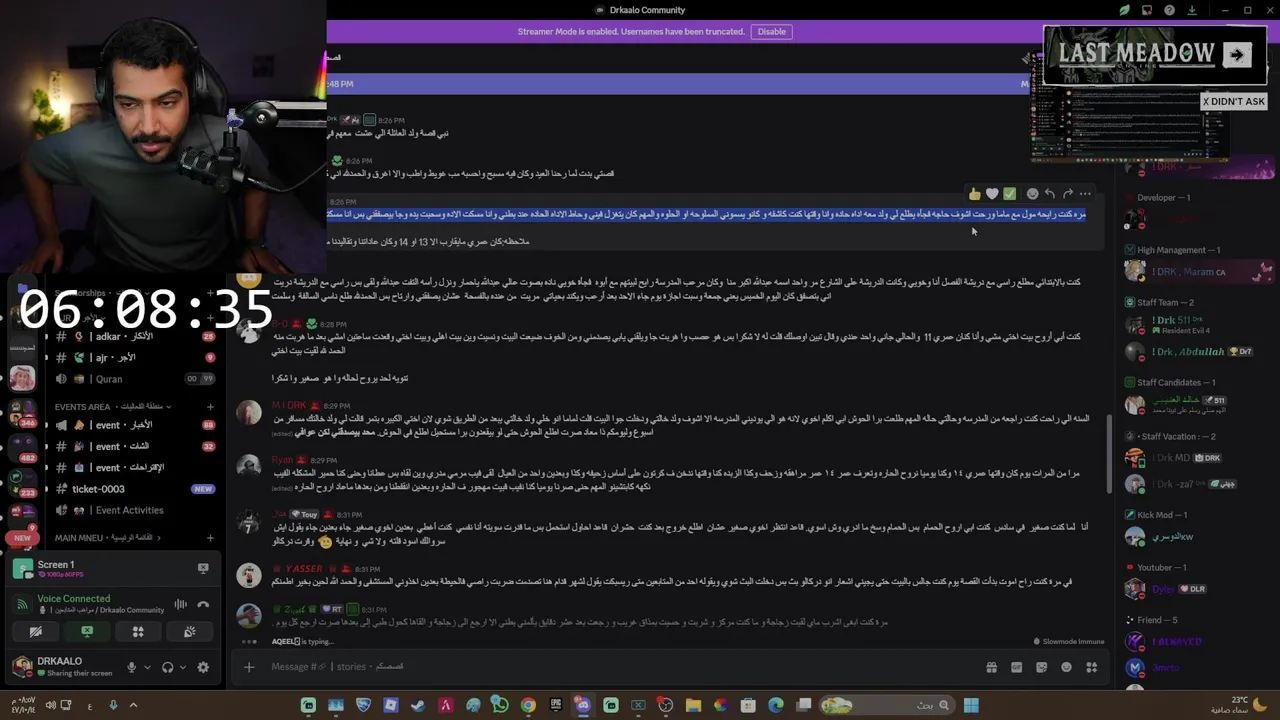Screen dimensions: 1280x720
Task: Open the Activities launcher button in voice panel
Action: 138,632
